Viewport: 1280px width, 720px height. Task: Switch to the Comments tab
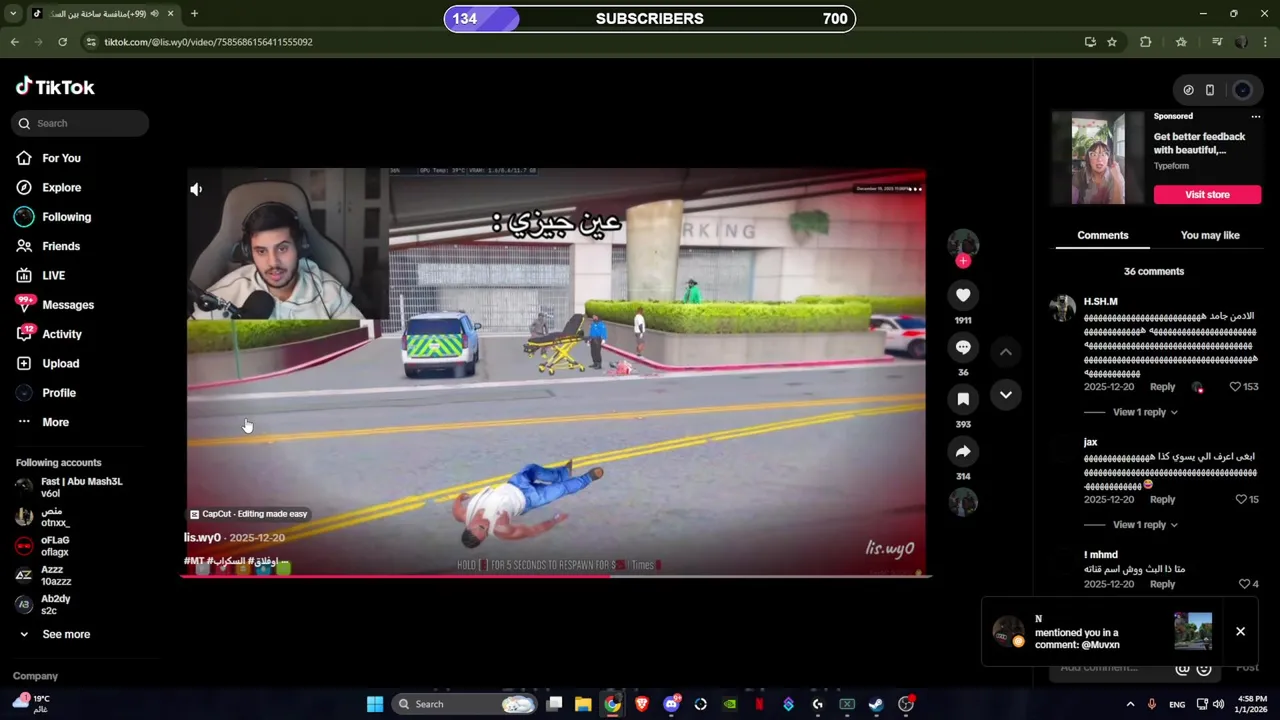coord(1102,235)
